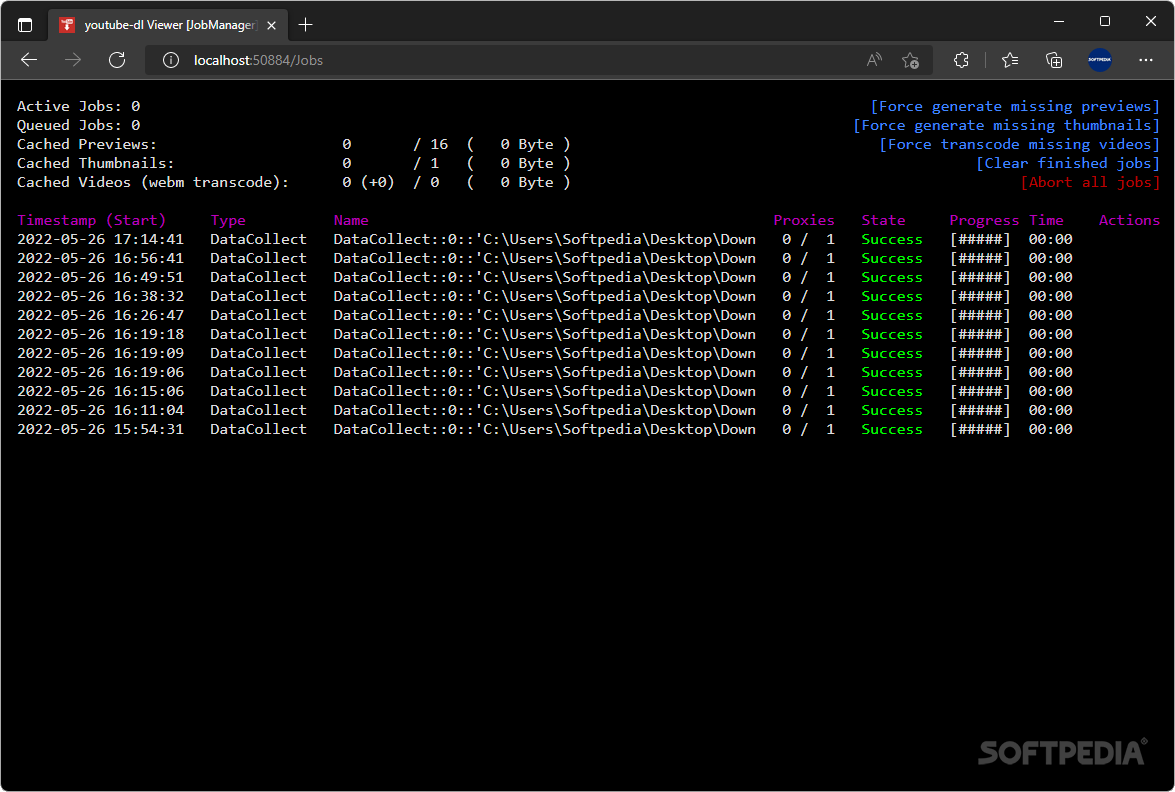Click the 00:00 time of the 16:11:04 job
1175x792 pixels.
click(1051, 410)
